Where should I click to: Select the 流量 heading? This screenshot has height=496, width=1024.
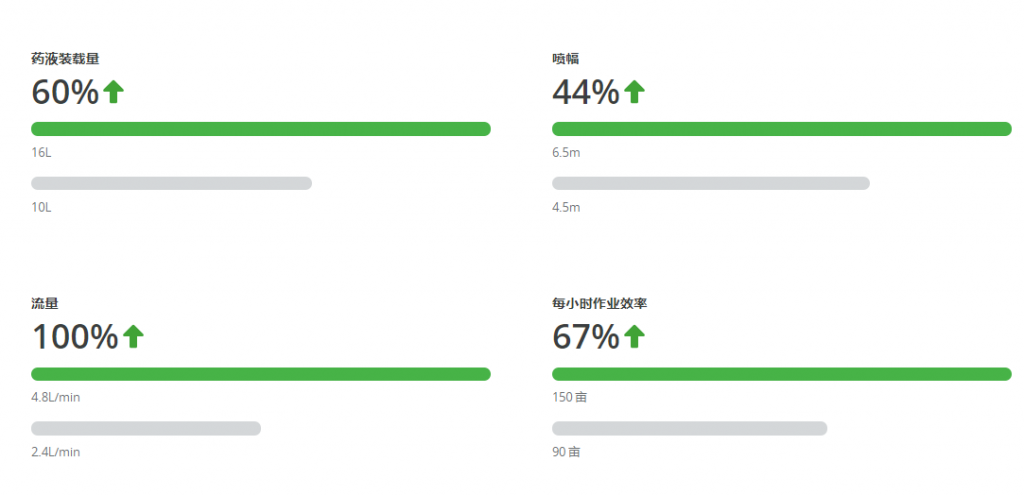[x=45, y=303]
